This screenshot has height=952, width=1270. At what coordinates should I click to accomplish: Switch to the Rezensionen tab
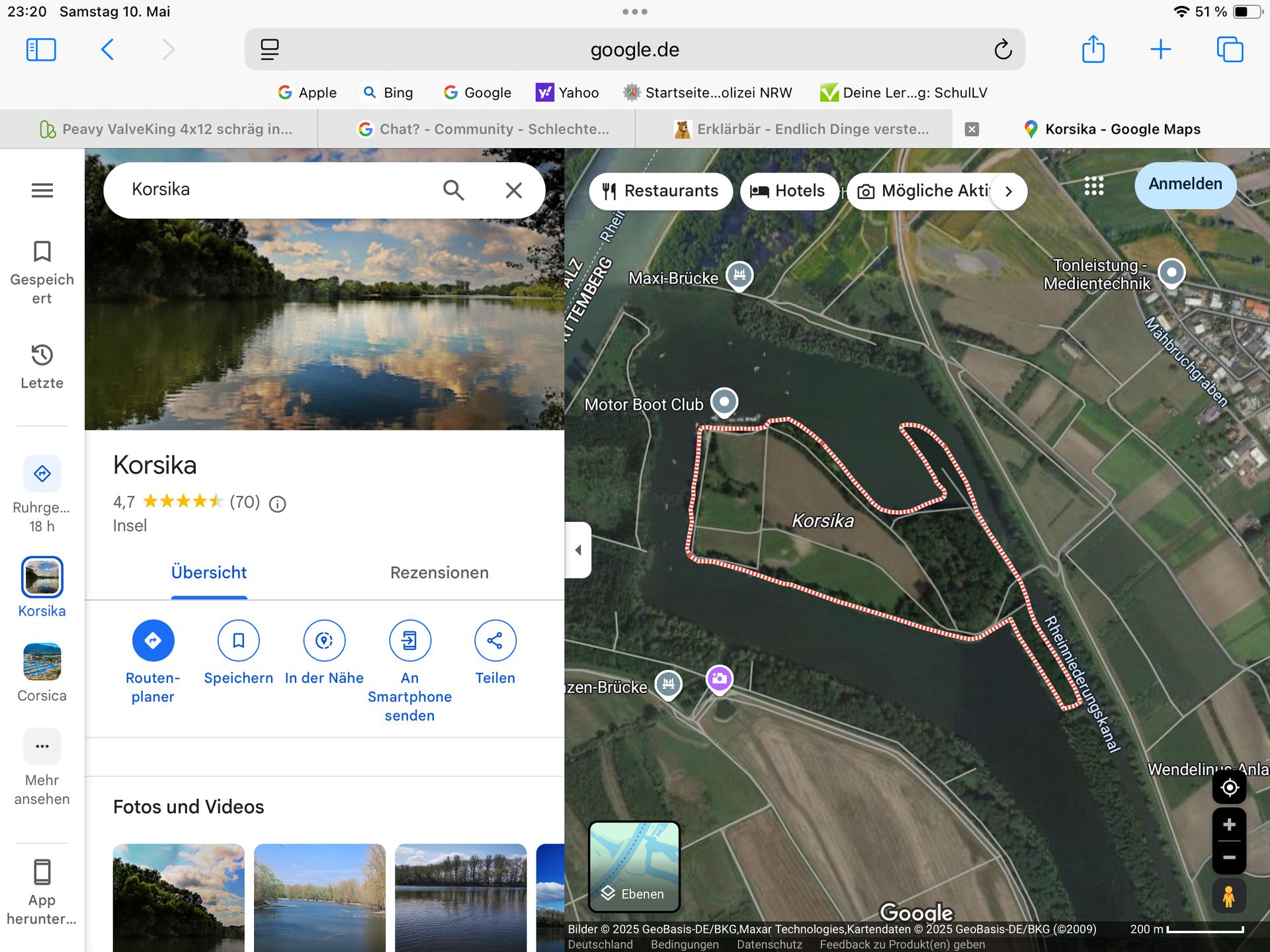[439, 573]
